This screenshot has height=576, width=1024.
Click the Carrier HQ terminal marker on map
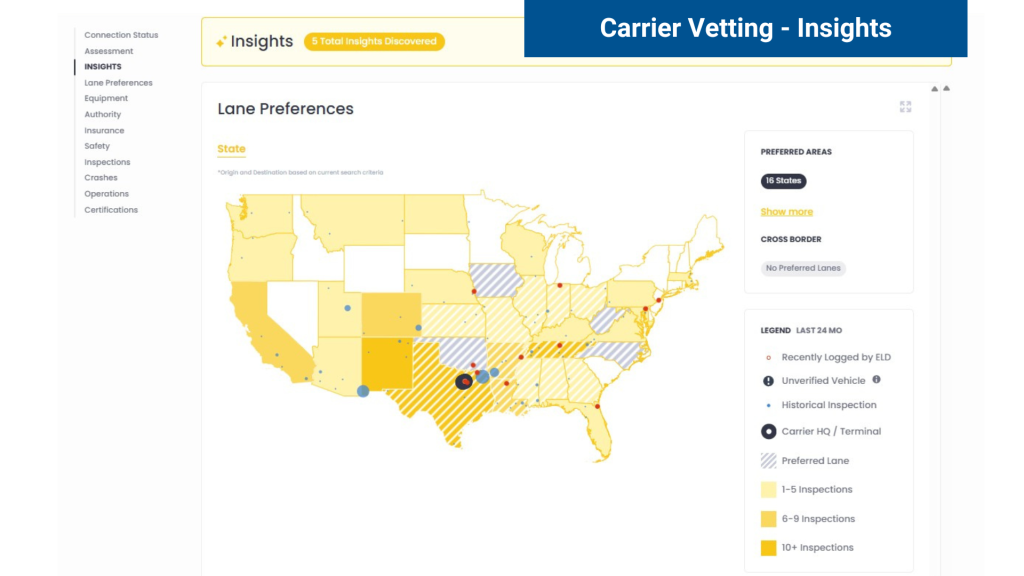tap(464, 381)
